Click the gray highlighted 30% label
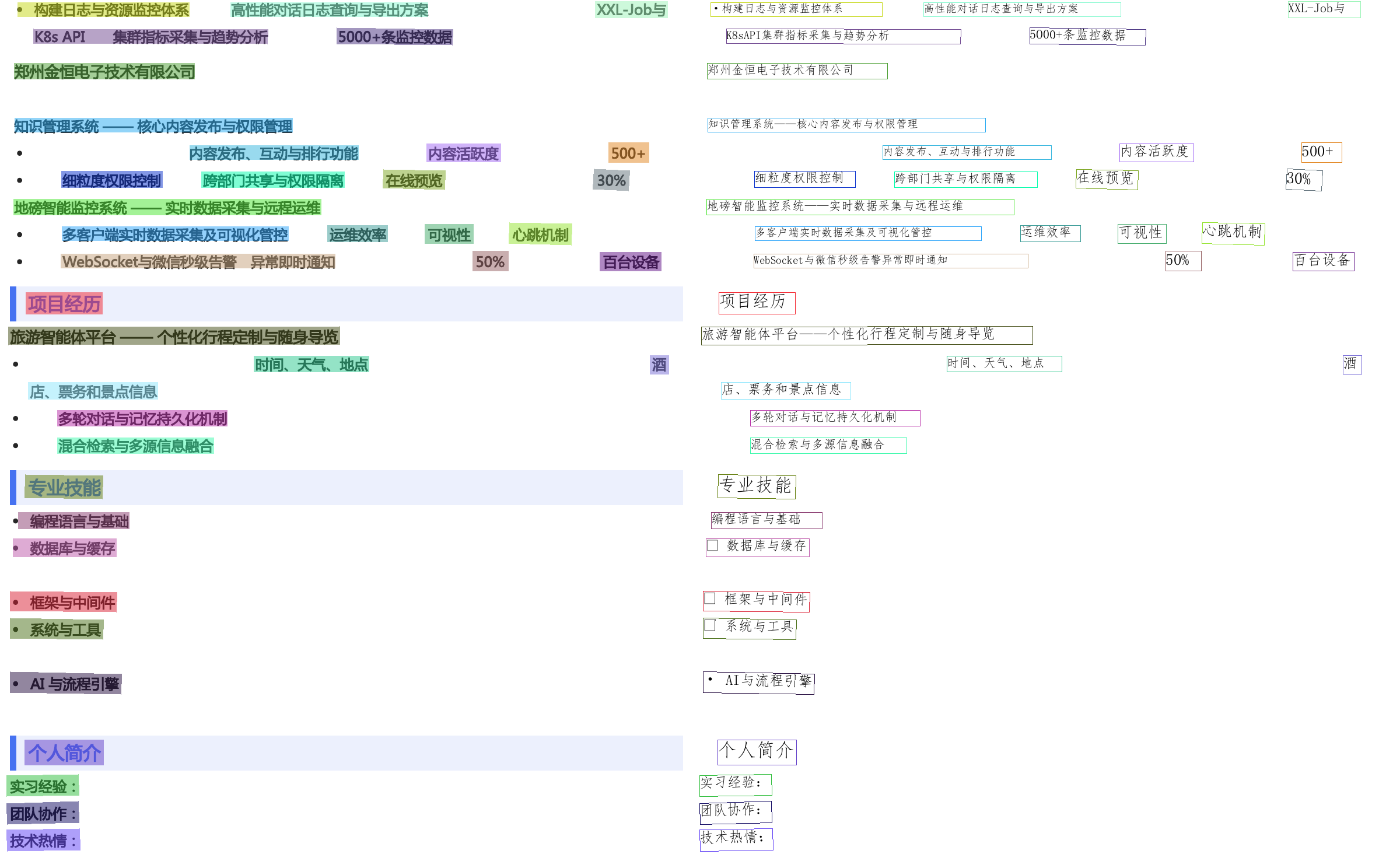 point(611,180)
